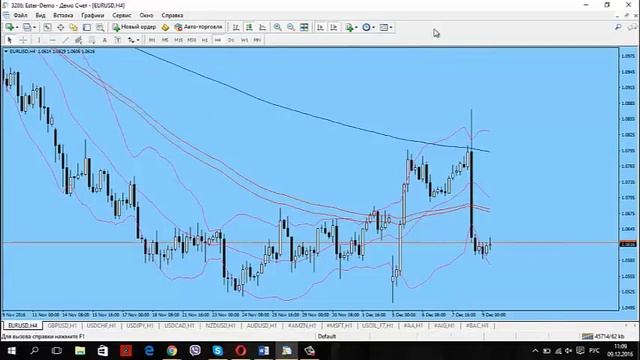Screen dimensions: 640x360
Task: Zoom out of the chart
Action: tap(291, 27)
